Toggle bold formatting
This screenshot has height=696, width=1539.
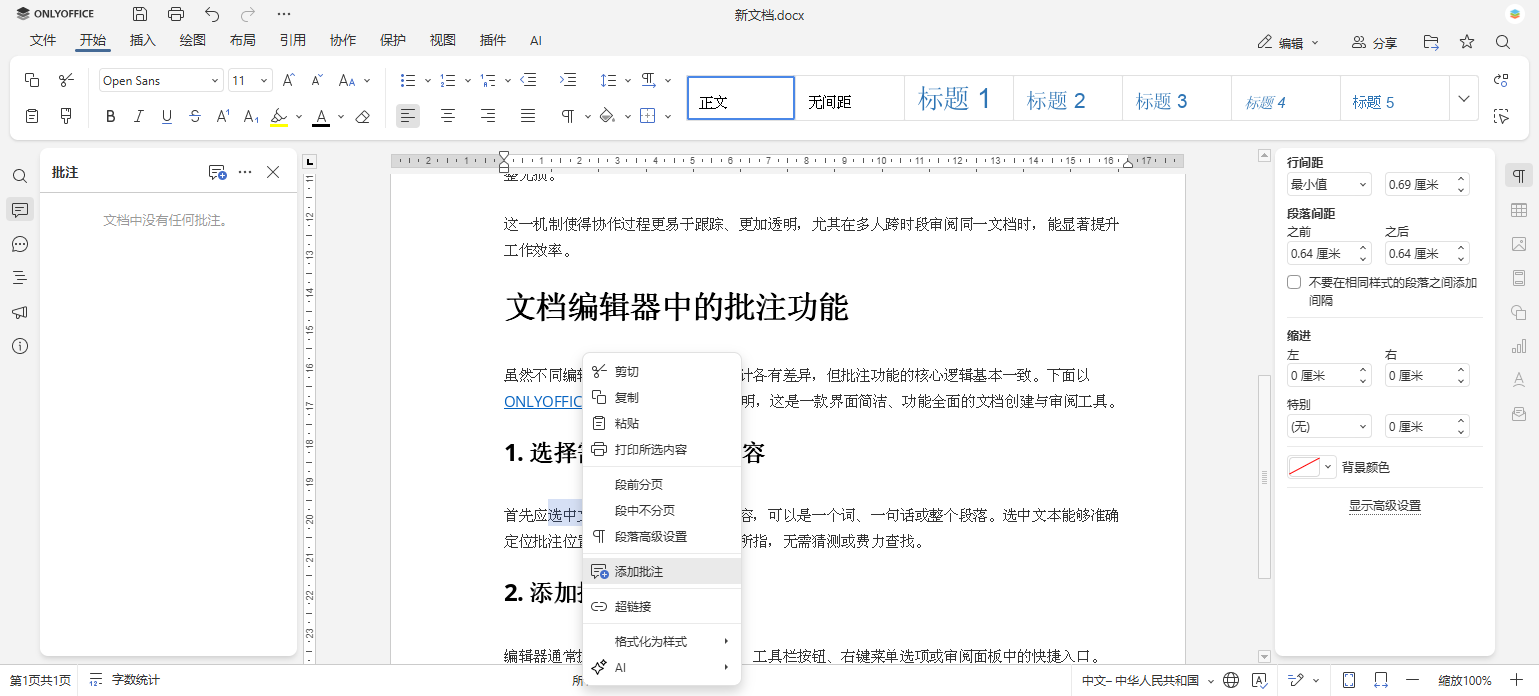tap(110, 116)
